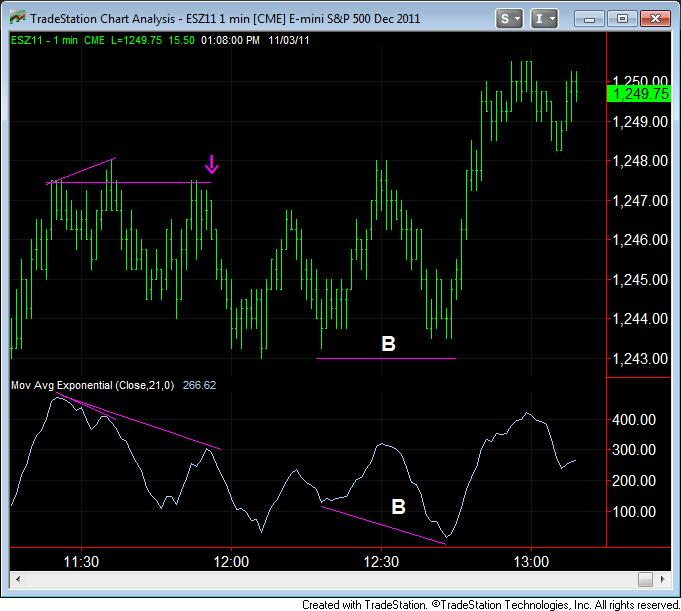Viewport: 681px width, 611px height.
Task: Click the scrollbar right arrow
Action: tap(662, 579)
